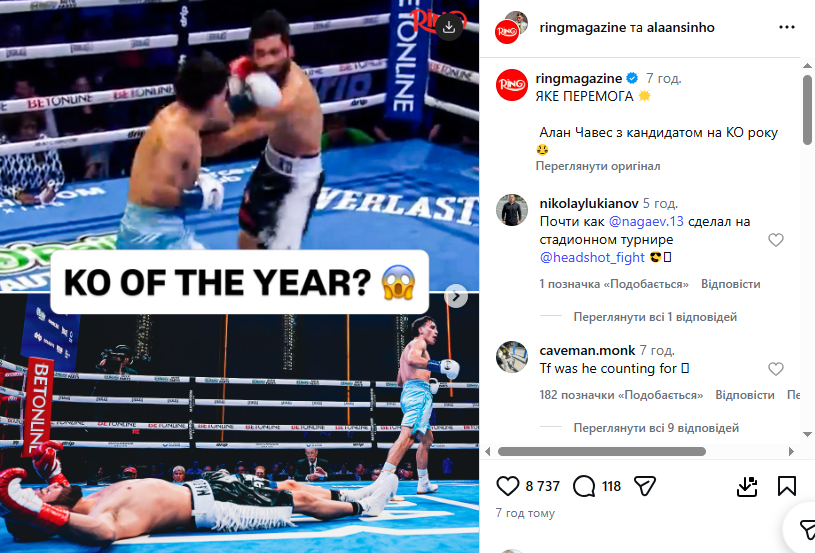Viewport: 815px width, 553px height.
Task: Reply to caveman.monk's comment
Action: (745, 394)
